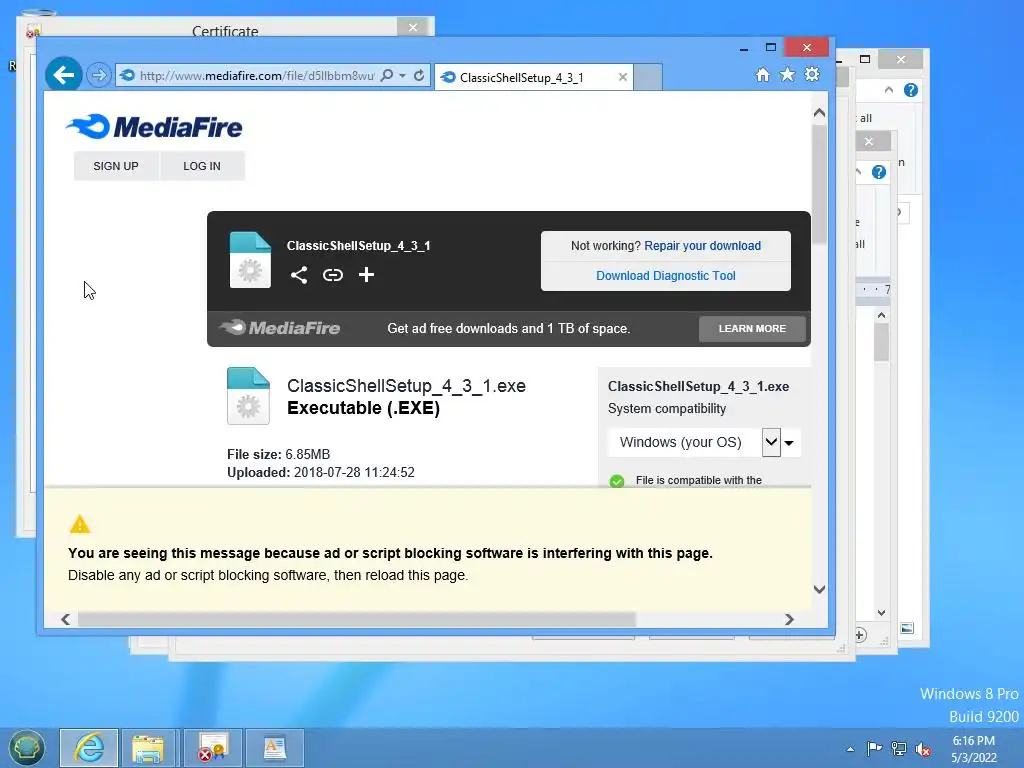The height and width of the screenshot is (768, 1024).
Task: Click File size 6.85MB text
Action: click(278, 454)
